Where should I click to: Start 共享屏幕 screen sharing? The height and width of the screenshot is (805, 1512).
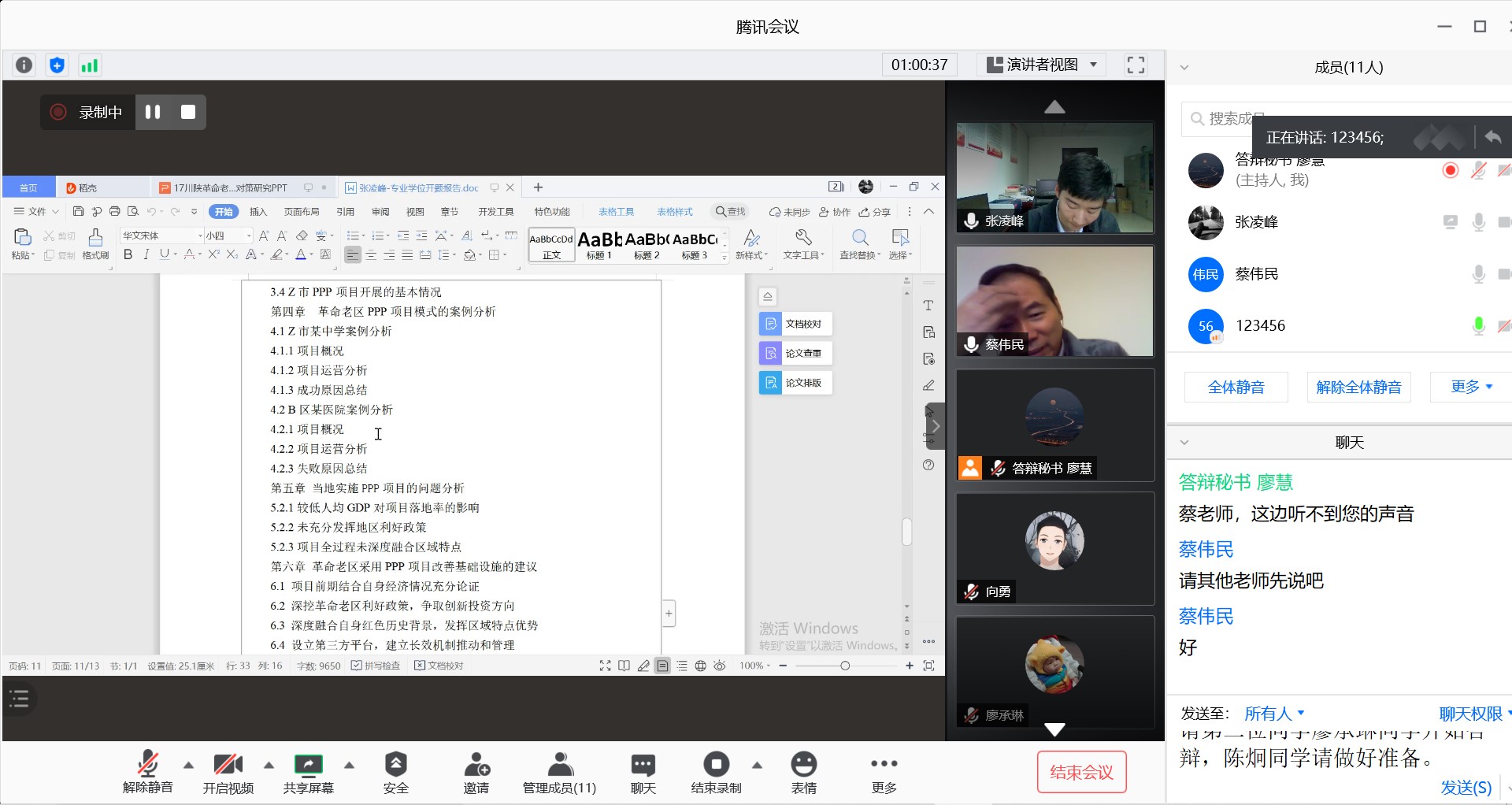309,773
